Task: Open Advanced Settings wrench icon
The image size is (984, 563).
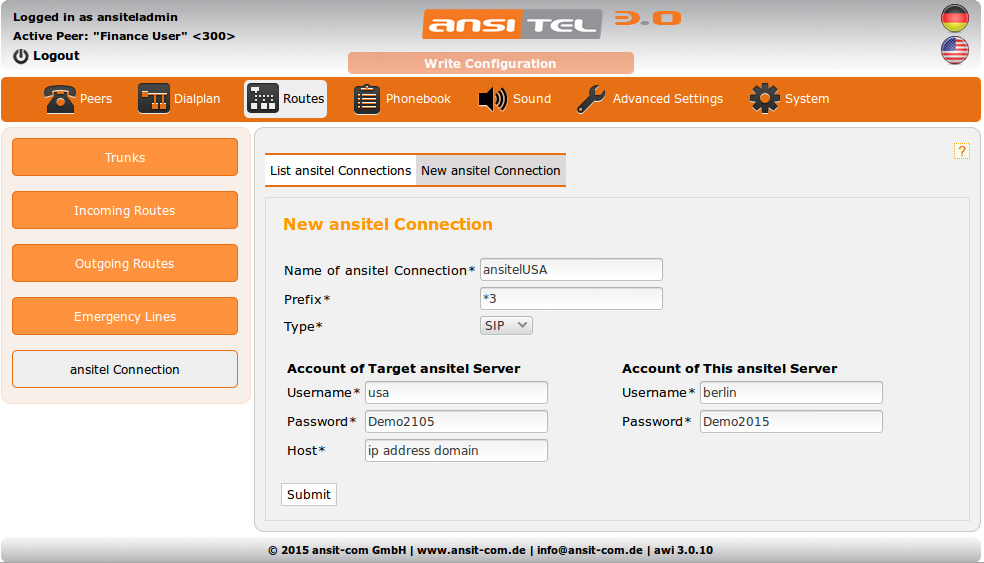Action: click(591, 99)
